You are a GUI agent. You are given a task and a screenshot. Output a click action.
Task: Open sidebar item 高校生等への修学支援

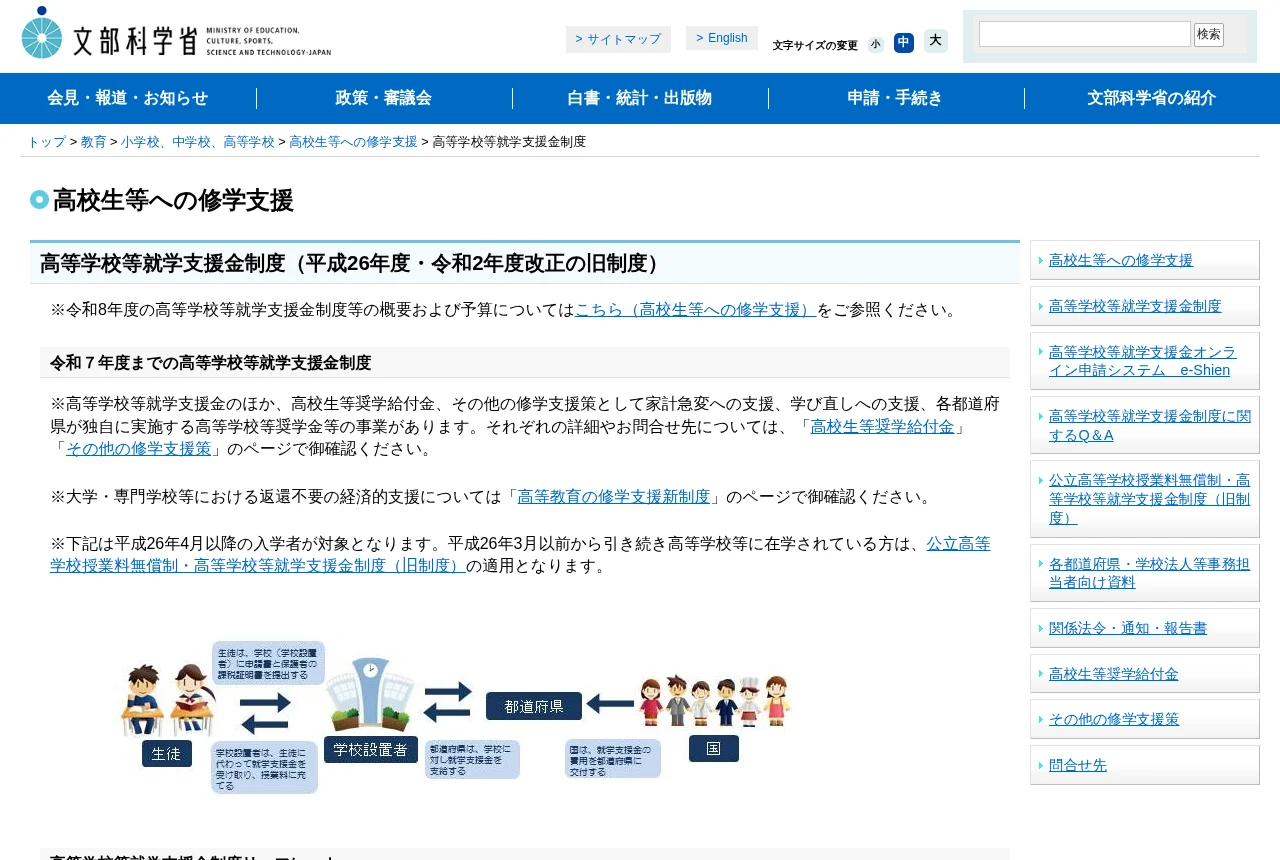[1145, 260]
